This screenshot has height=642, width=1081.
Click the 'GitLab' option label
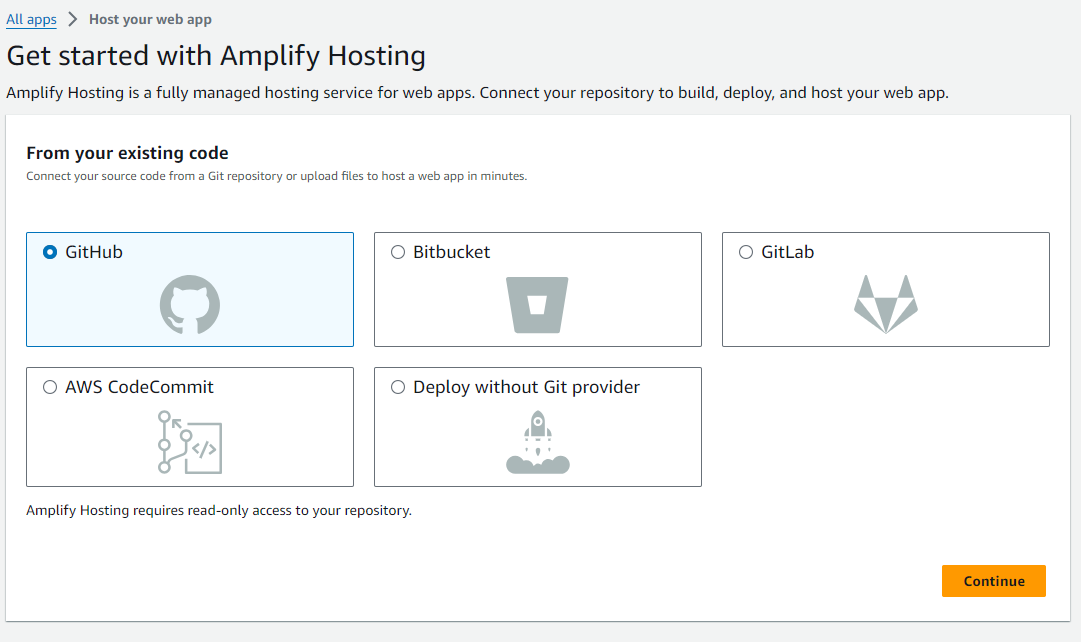tap(787, 252)
